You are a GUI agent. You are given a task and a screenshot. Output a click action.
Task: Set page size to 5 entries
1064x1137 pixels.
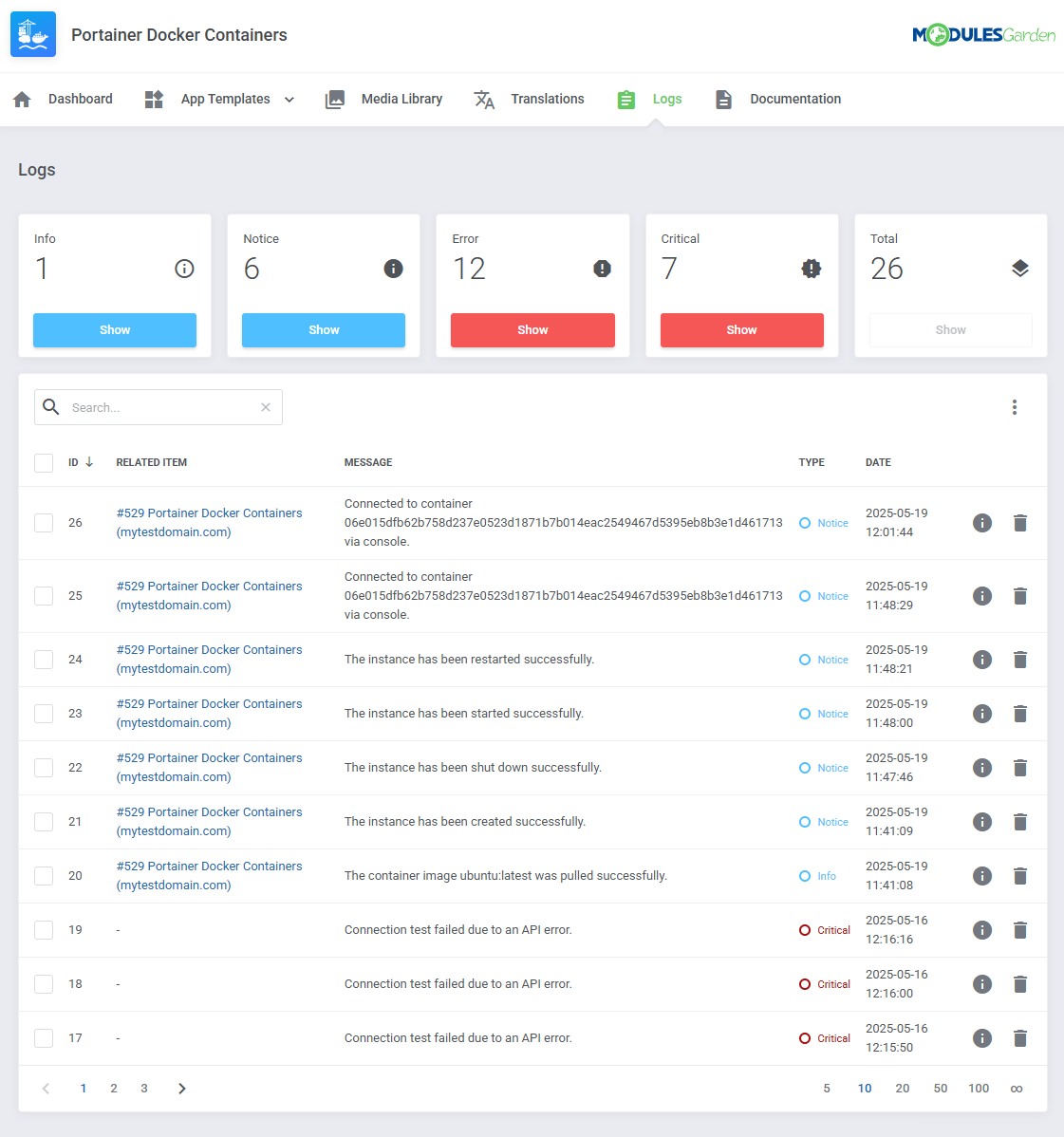pyautogui.click(x=827, y=1089)
